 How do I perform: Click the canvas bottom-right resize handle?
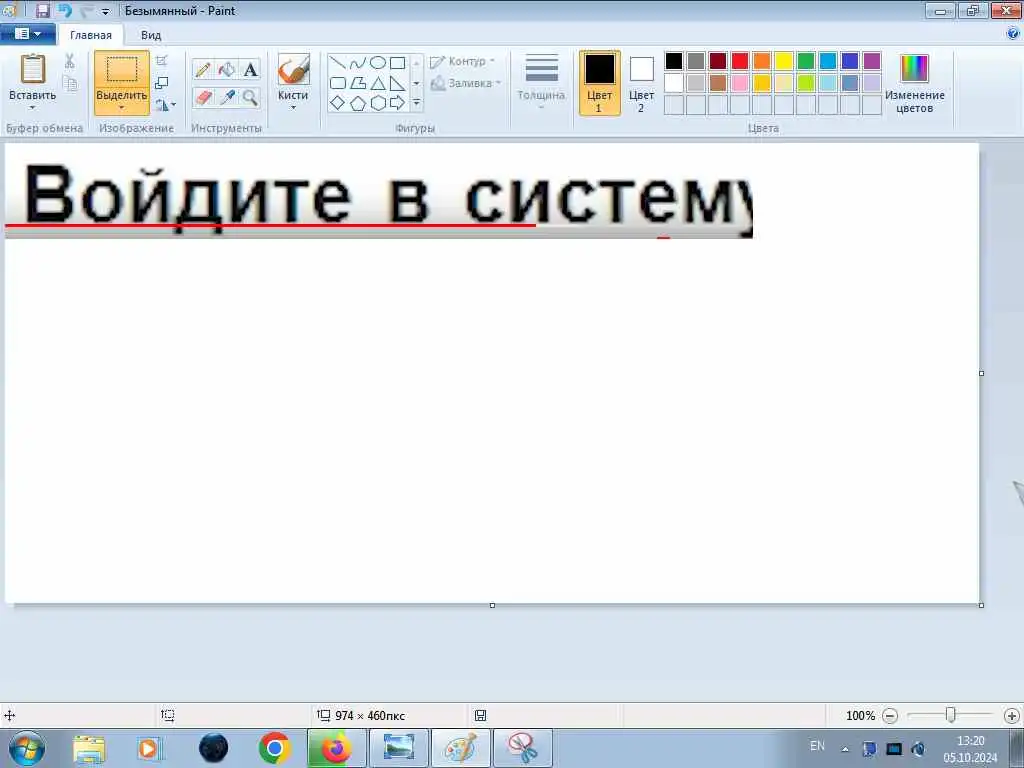982,605
